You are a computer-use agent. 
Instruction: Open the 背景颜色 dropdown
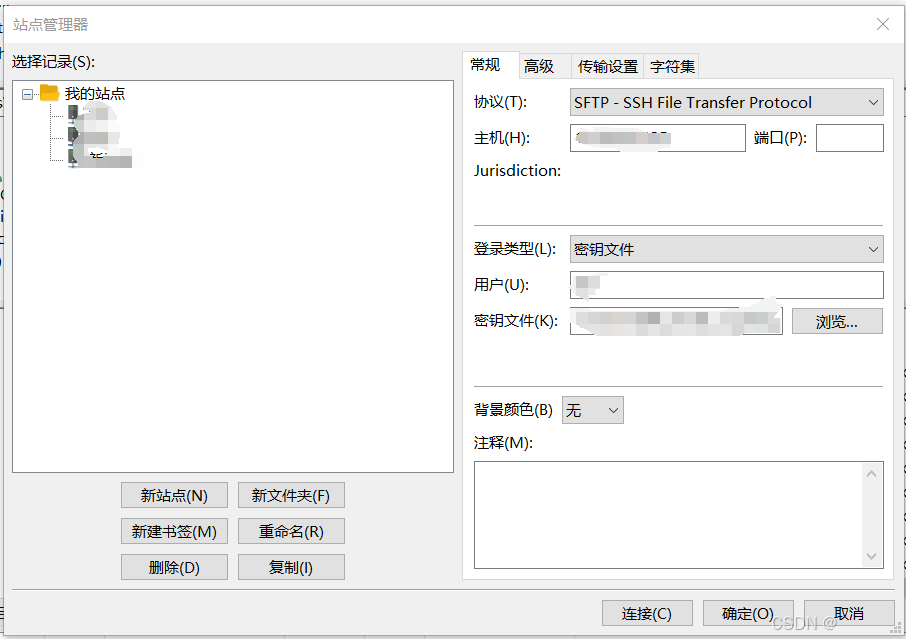tap(593, 410)
